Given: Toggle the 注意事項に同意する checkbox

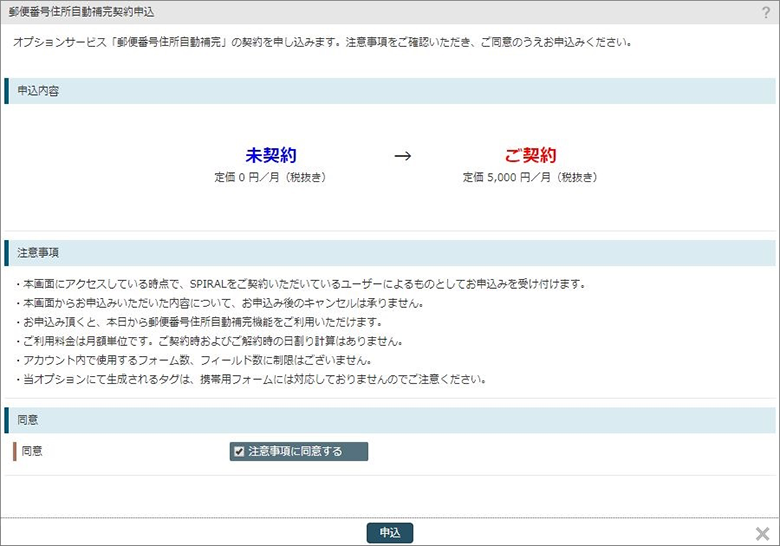Looking at the screenshot, I should coord(239,452).
